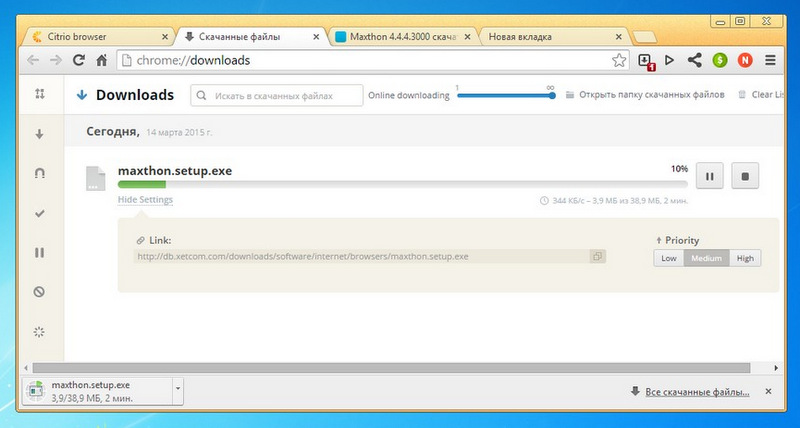Click the search downloads field
800x428 pixels.
click(277, 95)
